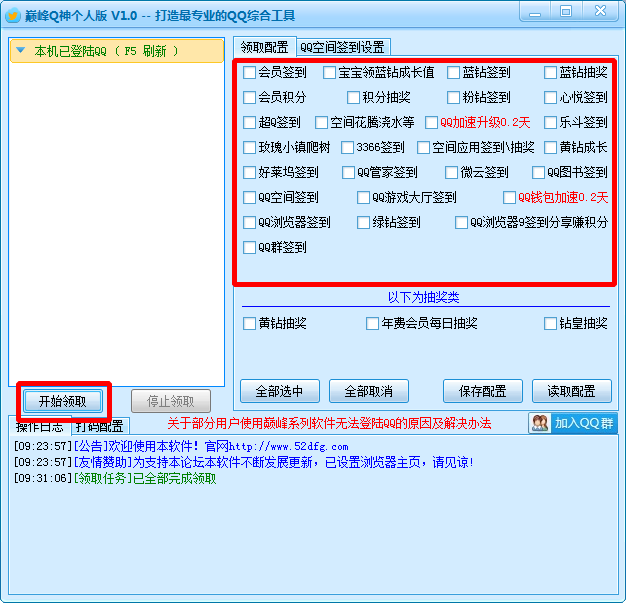Click the 加入QQ群 button
Image resolution: width=626 pixels, height=603 pixels.
(573, 423)
